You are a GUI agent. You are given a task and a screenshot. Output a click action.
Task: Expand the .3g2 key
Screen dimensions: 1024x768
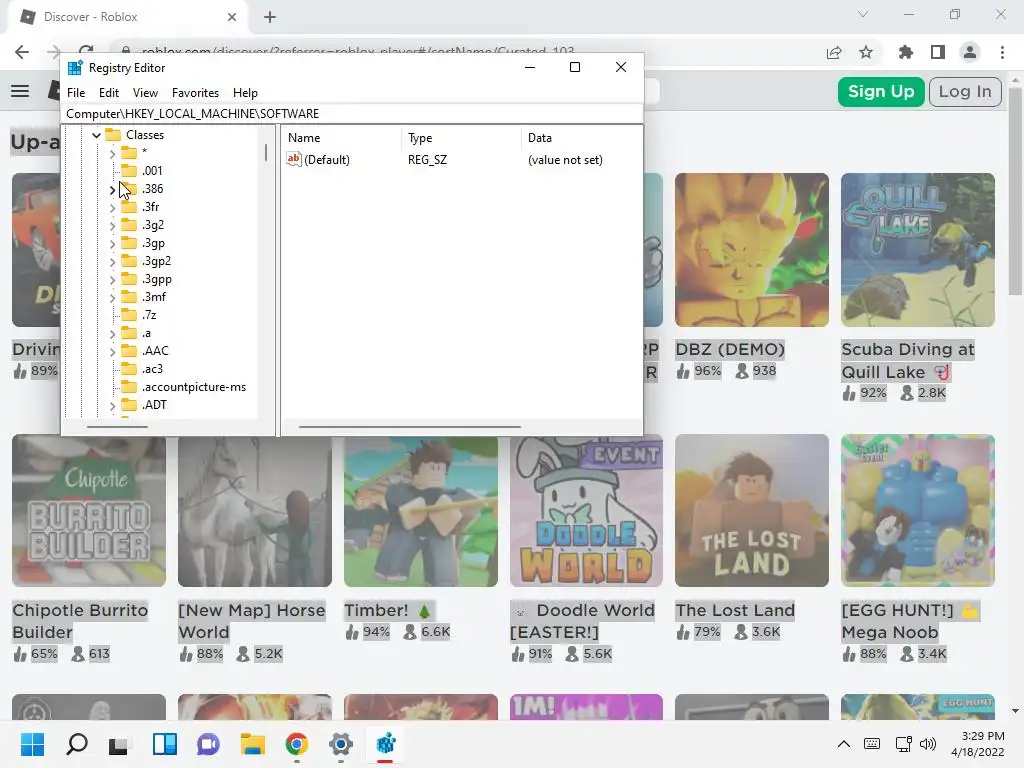click(112, 225)
